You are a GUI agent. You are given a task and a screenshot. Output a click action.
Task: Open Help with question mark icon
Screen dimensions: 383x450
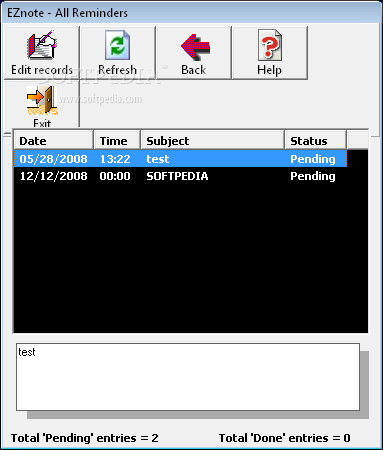[270, 53]
